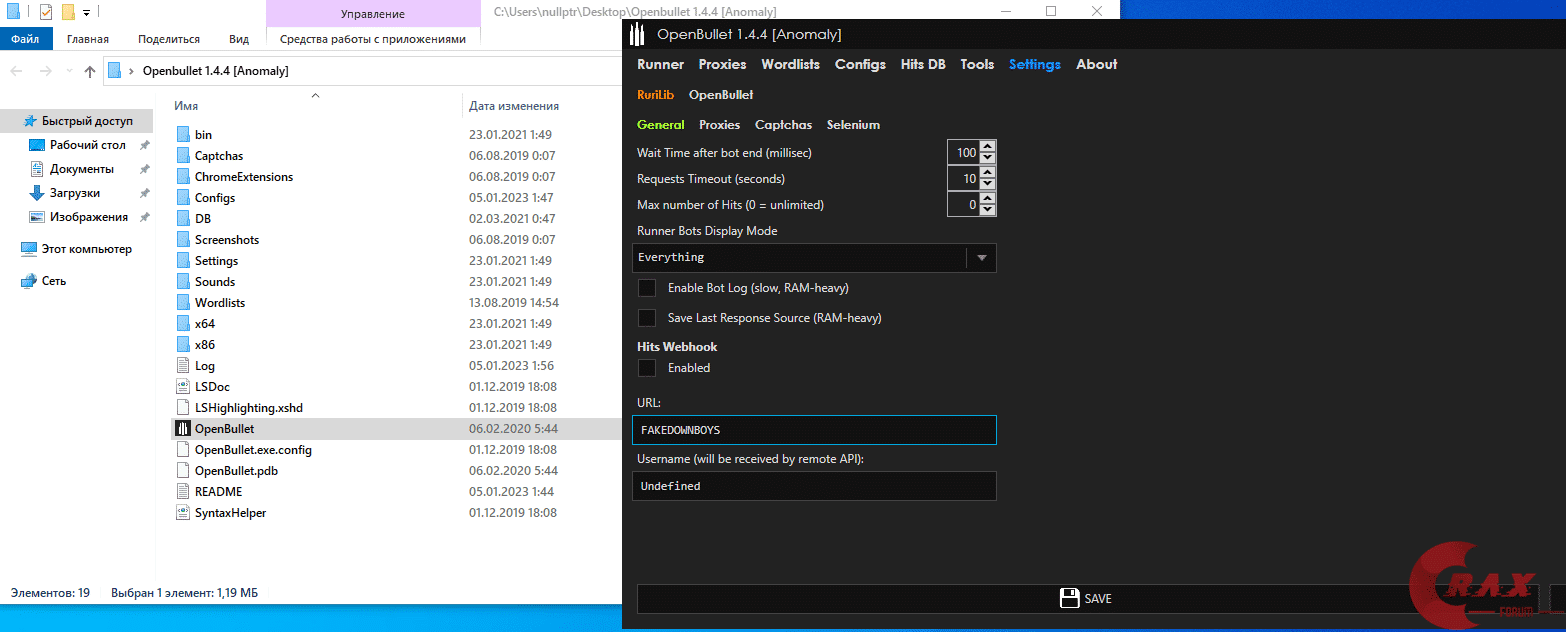This screenshot has height=632, width=1566.
Task: Click the ChromeExtensions folder icon
Action: [183, 176]
